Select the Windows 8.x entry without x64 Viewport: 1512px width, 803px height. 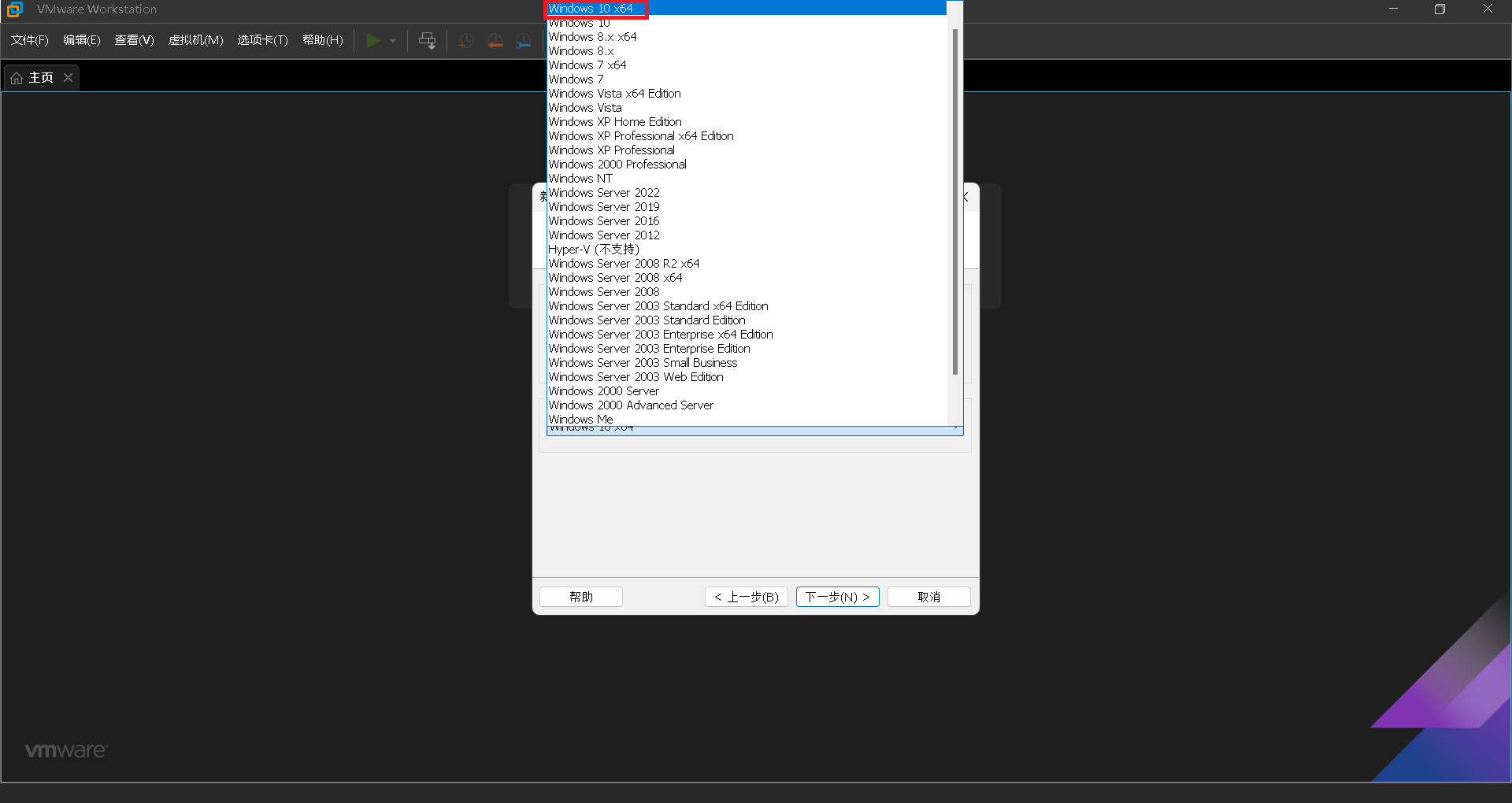747,51
